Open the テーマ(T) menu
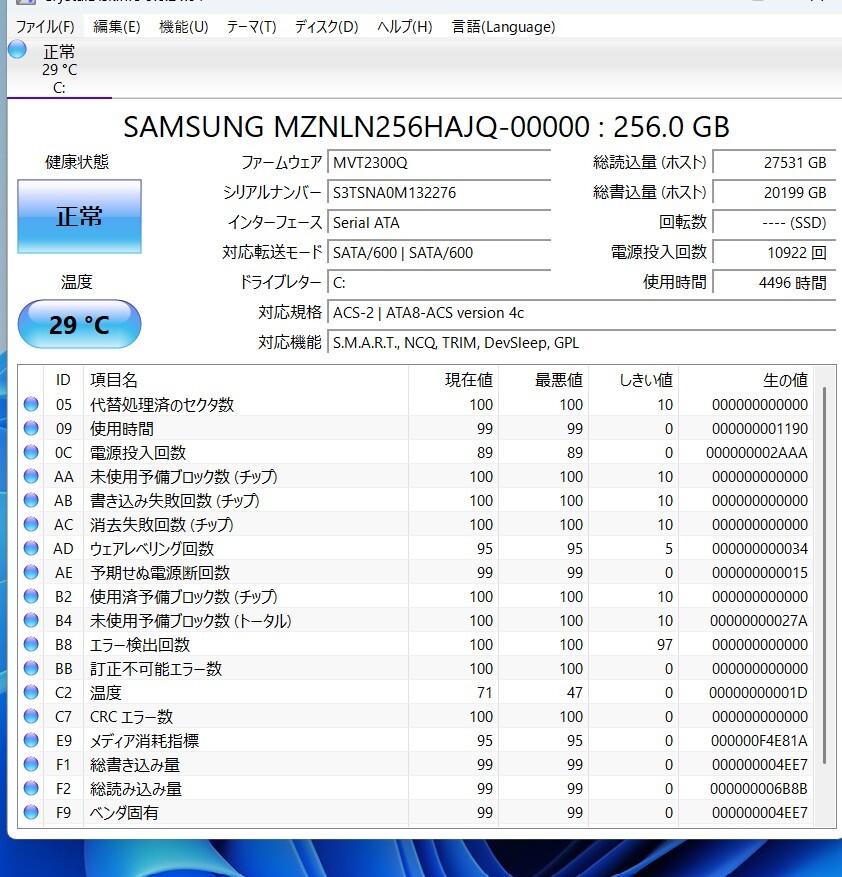The image size is (842, 877). 251,27
